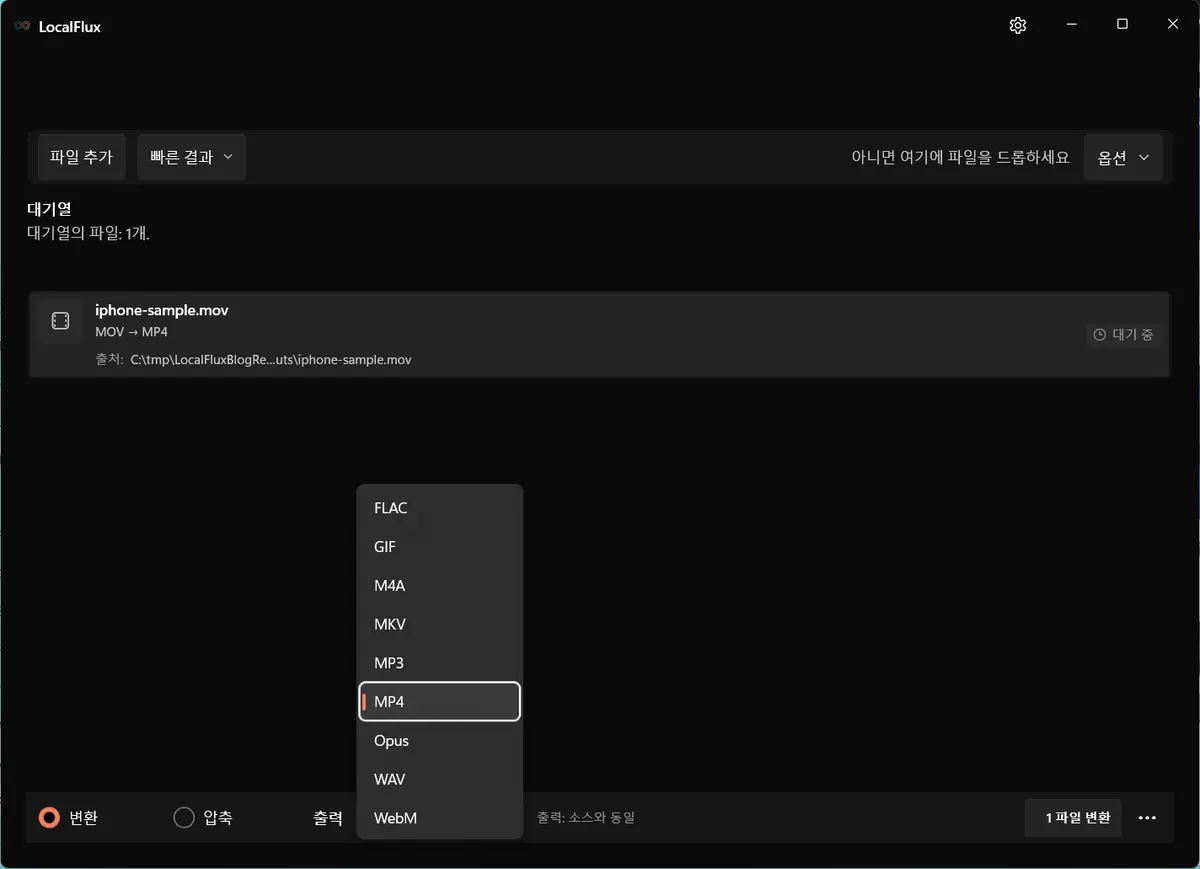Choose M4A from the format list
Screen dimensions: 1200x869
pos(440,586)
